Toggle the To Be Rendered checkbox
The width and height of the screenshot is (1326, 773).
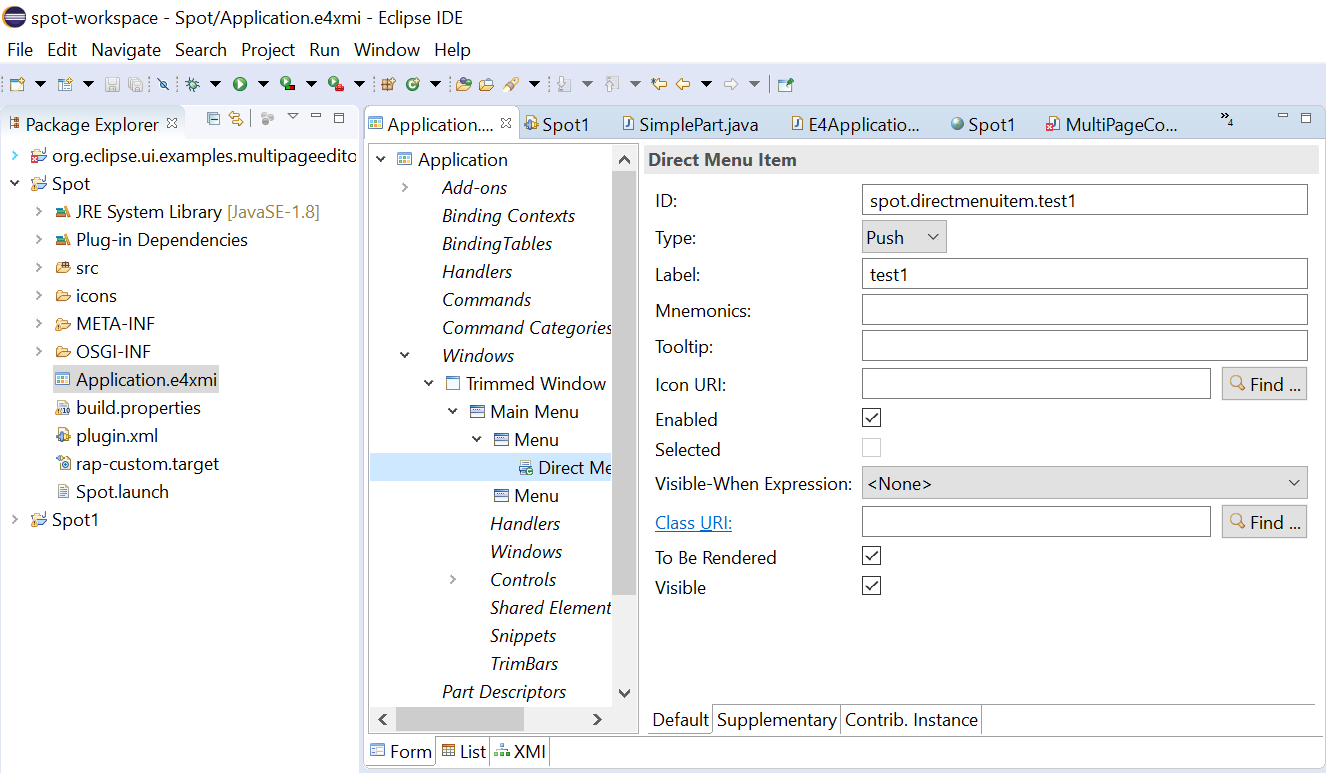click(x=871, y=556)
